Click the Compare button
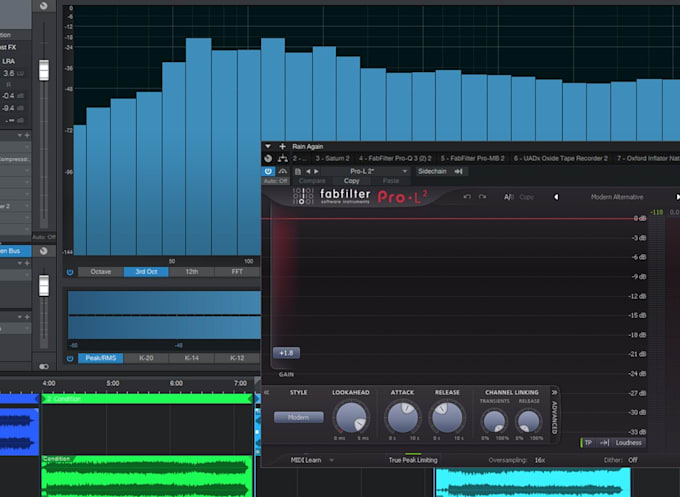680x497 pixels. [x=312, y=181]
